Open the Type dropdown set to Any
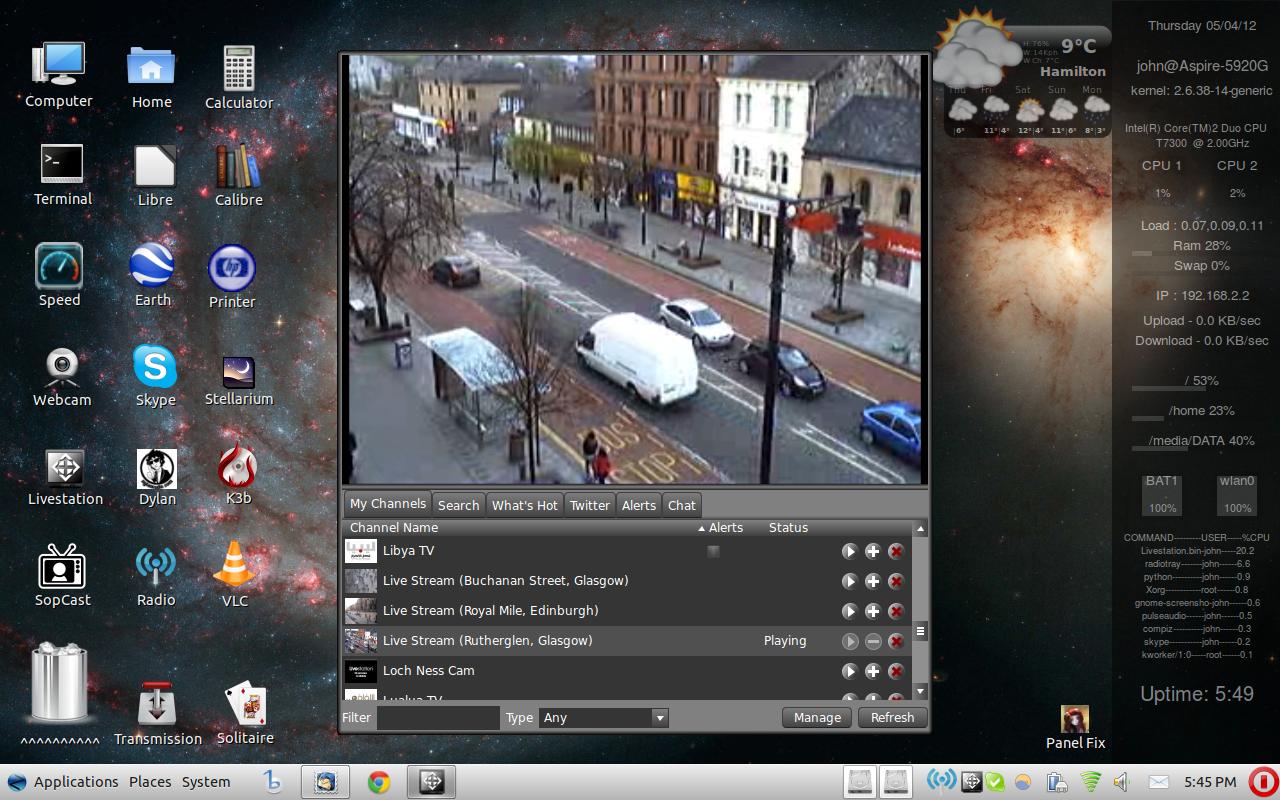This screenshot has width=1280, height=800. [604, 717]
